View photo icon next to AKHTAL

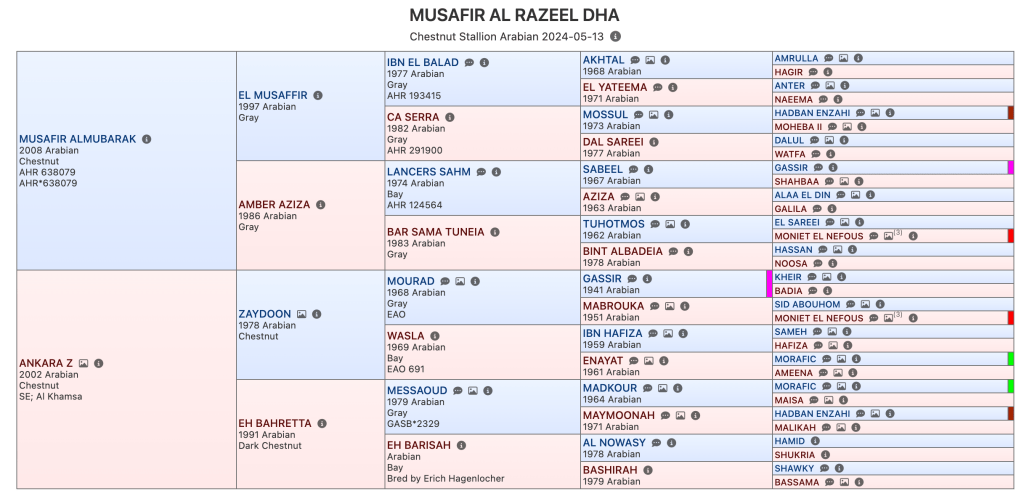(x=650, y=60)
